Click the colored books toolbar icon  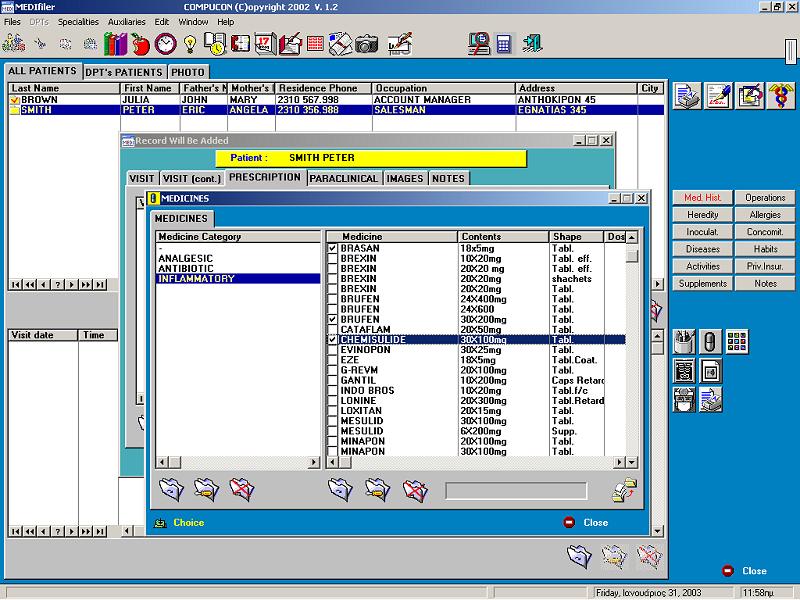point(116,44)
